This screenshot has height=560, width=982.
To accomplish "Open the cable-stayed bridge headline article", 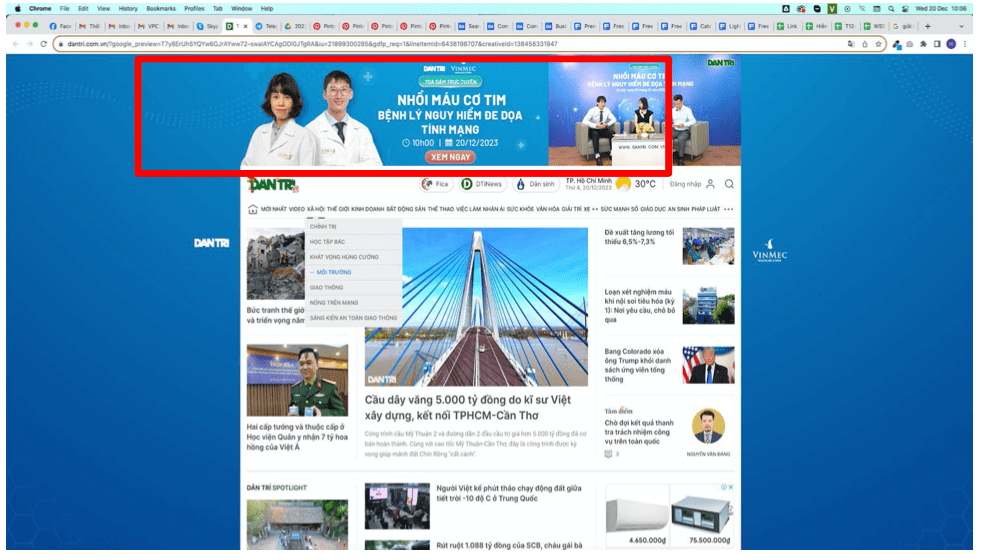I will tap(468, 408).
